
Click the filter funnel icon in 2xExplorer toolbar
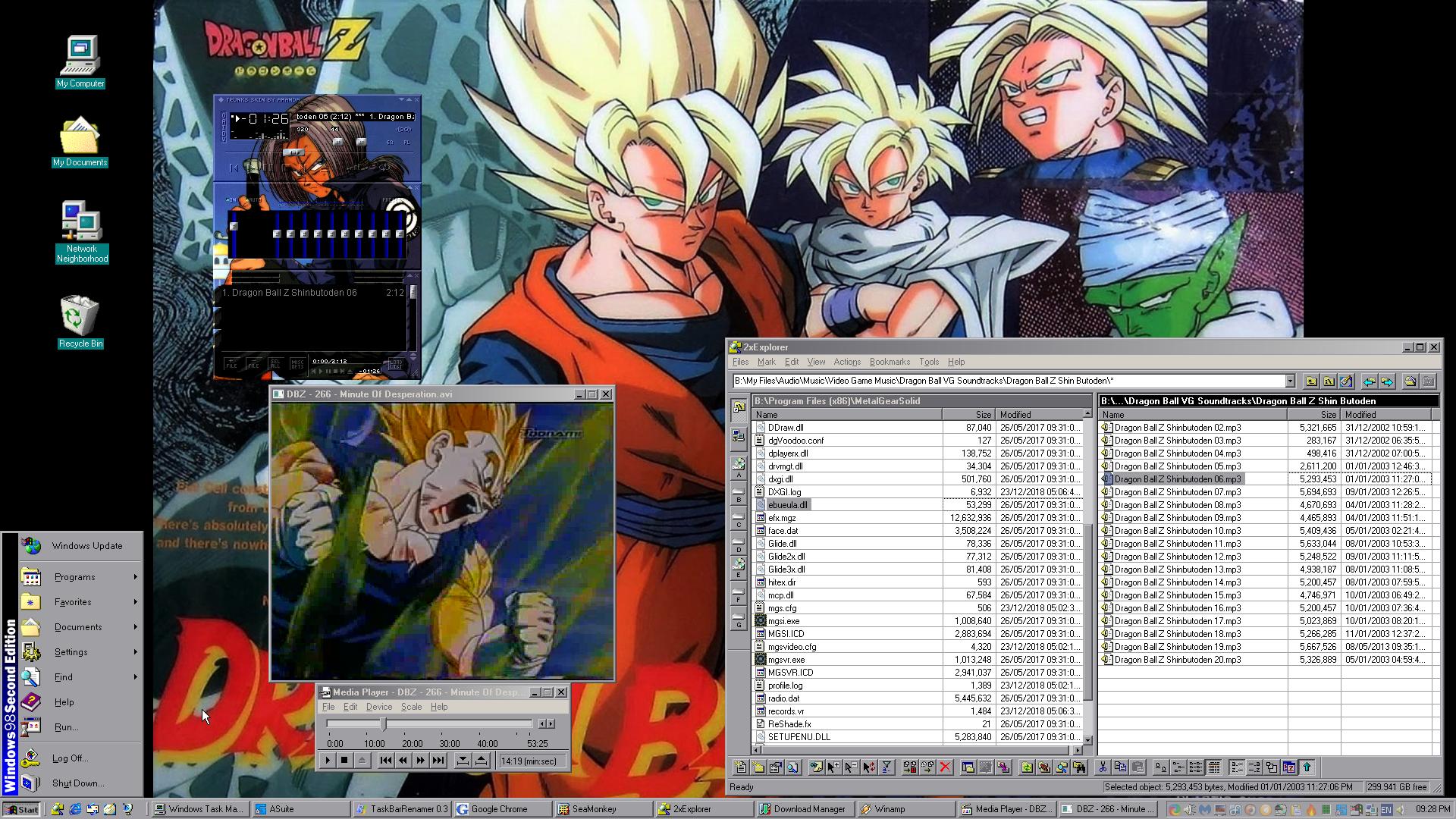point(886,767)
